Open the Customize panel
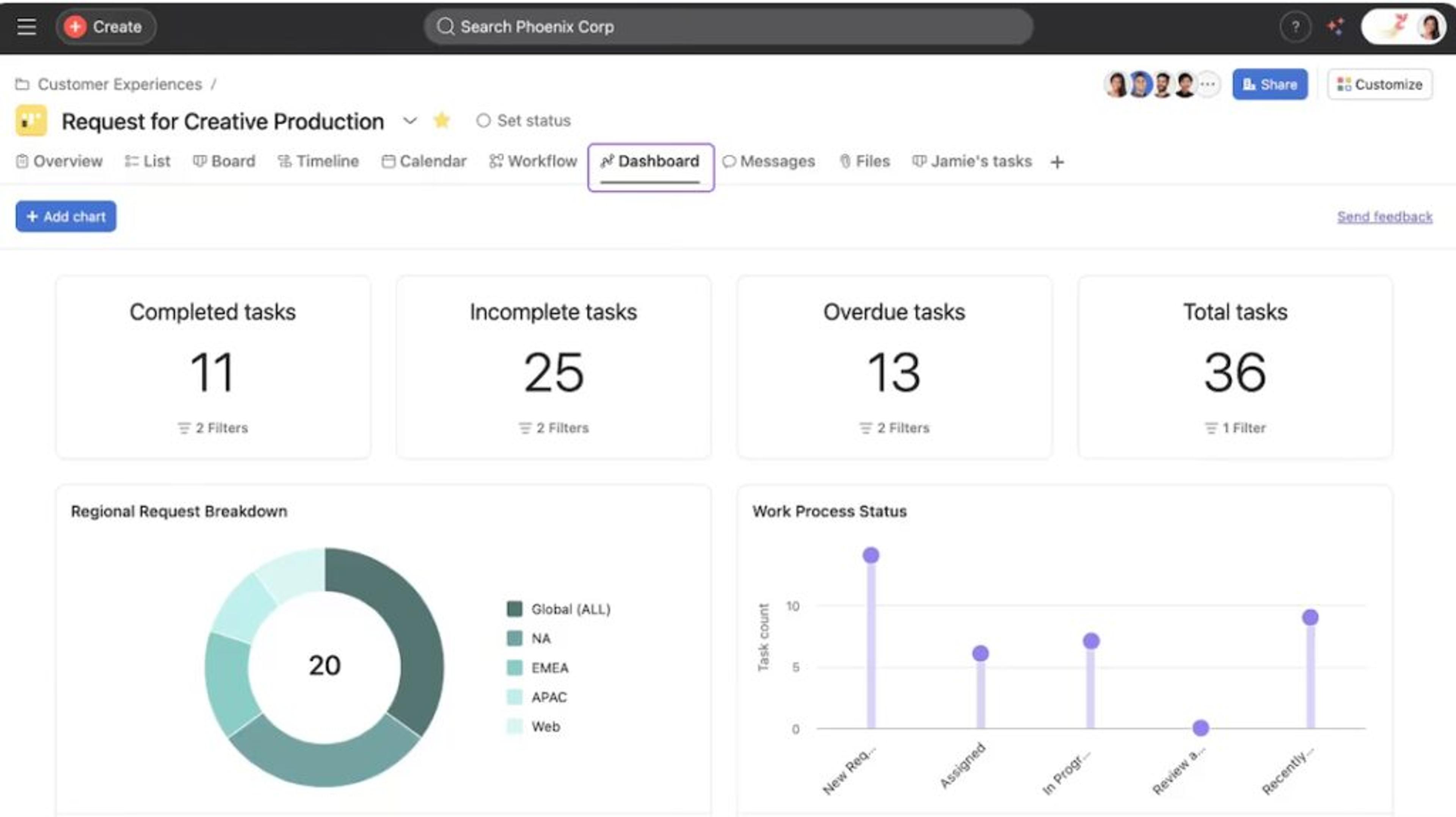The width and height of the screenshot is (1456, 817). [x=1379, y=84]
